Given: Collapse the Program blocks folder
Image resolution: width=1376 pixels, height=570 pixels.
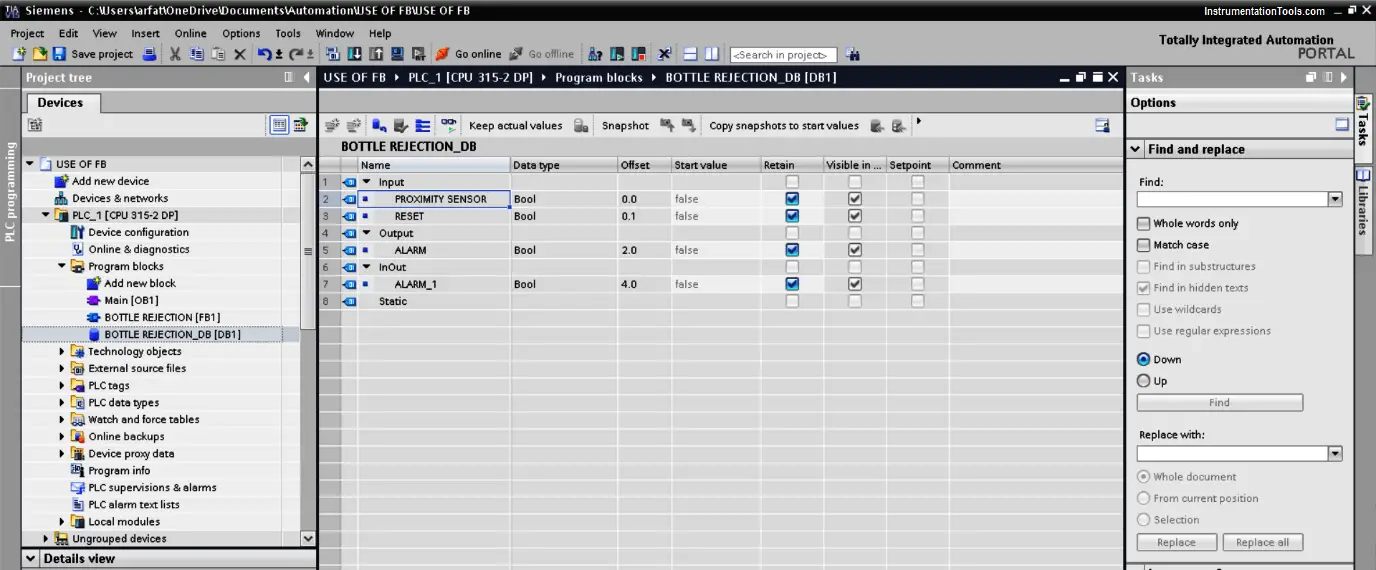Looking at the screenshot, I should (x=61, y=266).
